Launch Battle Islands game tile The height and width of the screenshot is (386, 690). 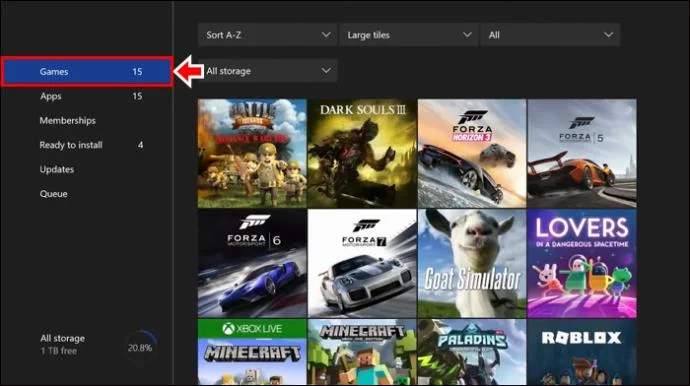[x=252, y=153]
